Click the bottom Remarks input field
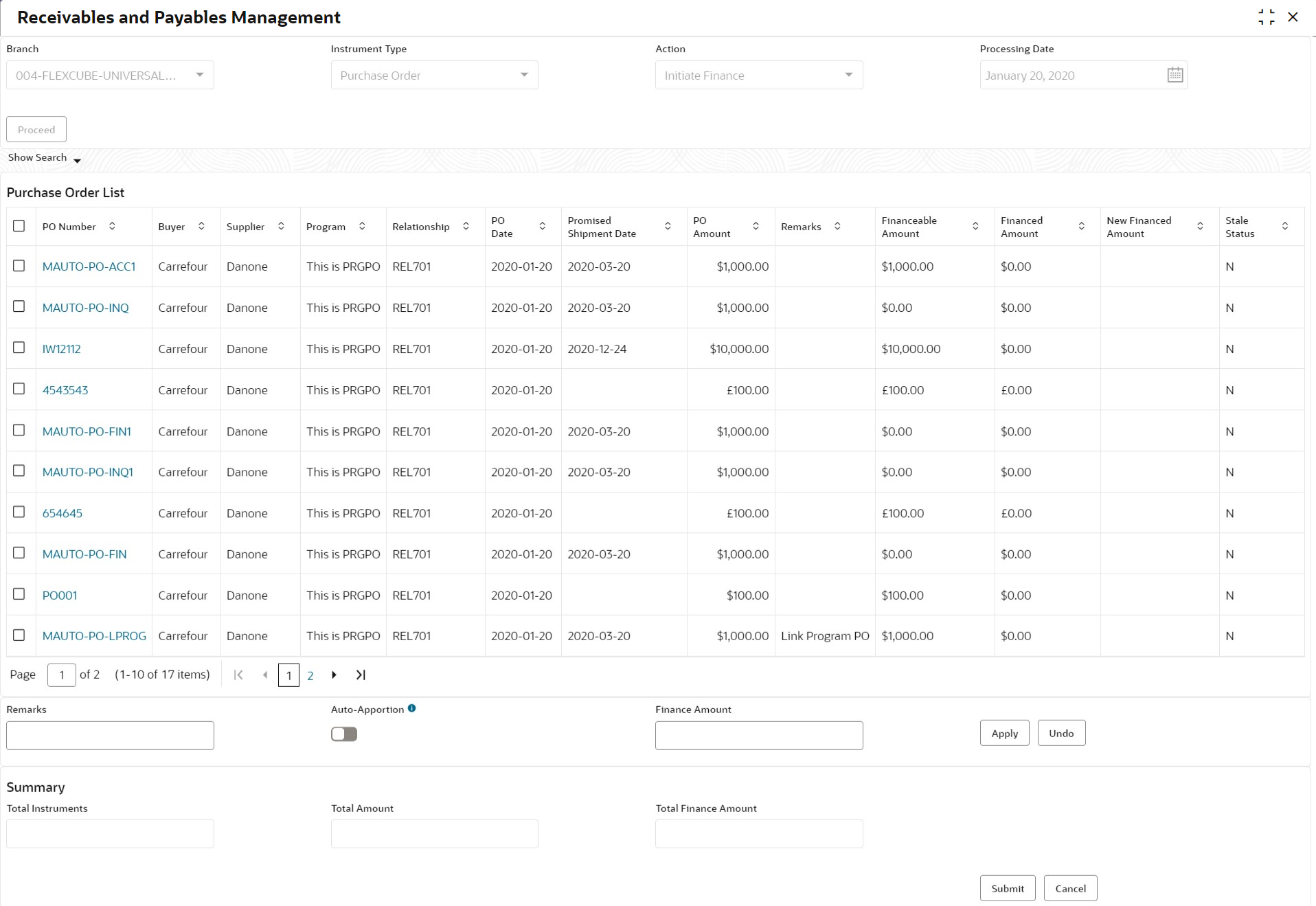1316x906 pixels. coord(110,735)
